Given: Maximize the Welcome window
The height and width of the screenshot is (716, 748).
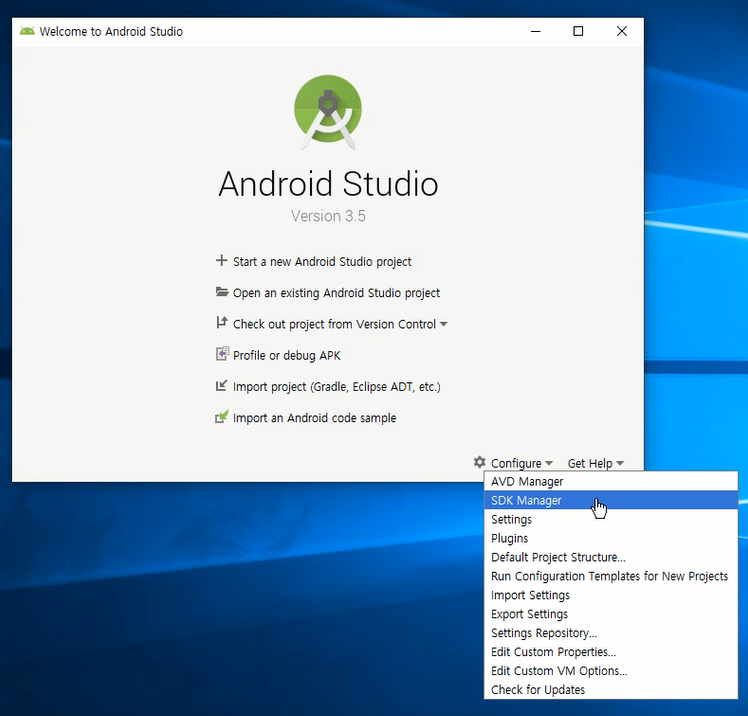Looking at the screenshot, I should coord(578,31).
